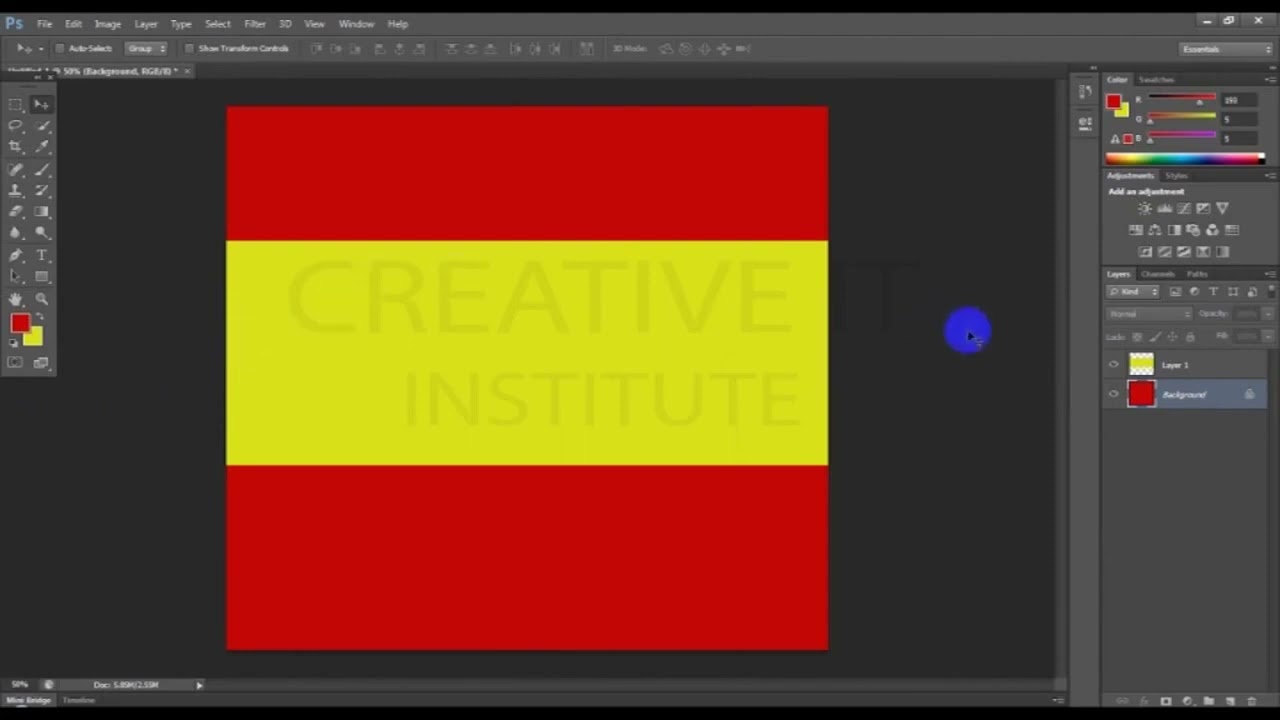Viewport: 1280px width, 720px height.
Task: Open the Normal blending mode dropdown
Action: coord(1149,314)
